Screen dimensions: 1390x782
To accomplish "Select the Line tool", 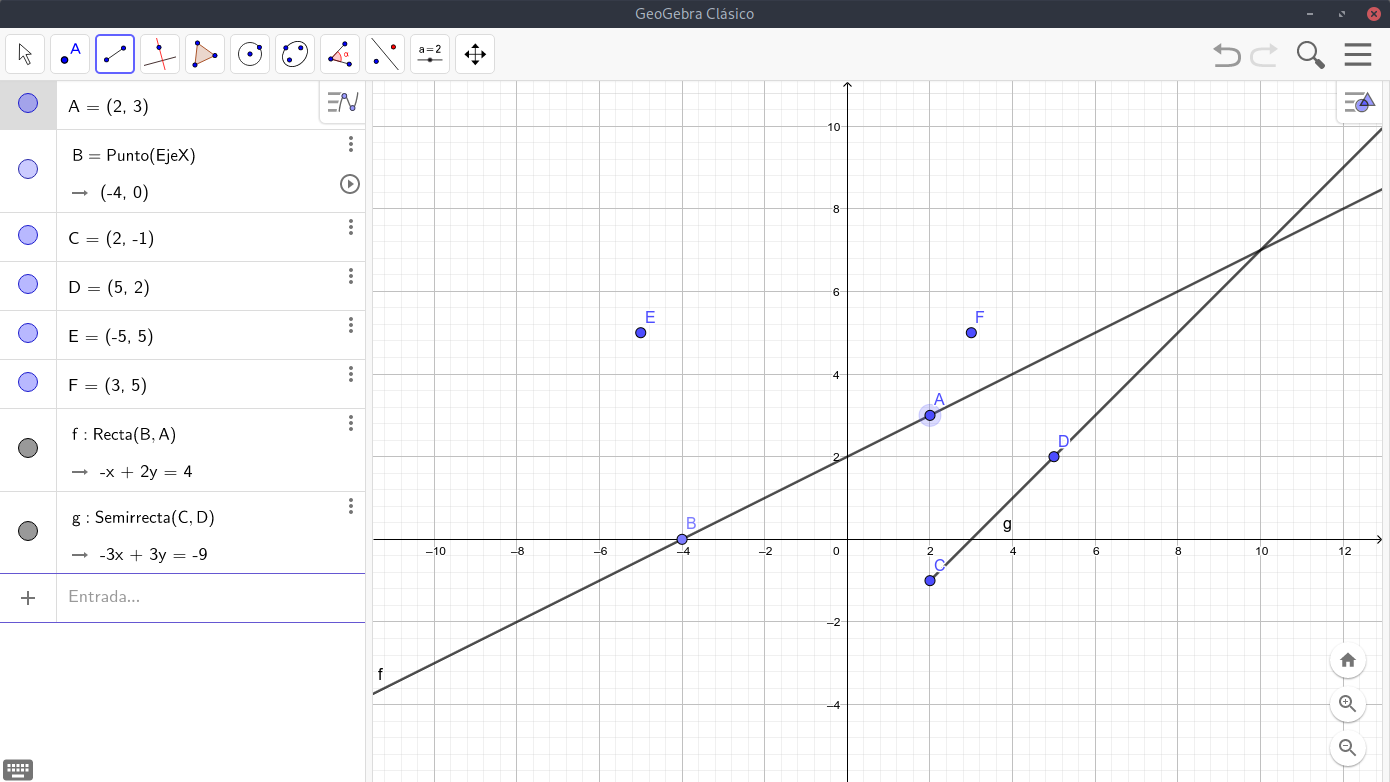I will point(115,54).
